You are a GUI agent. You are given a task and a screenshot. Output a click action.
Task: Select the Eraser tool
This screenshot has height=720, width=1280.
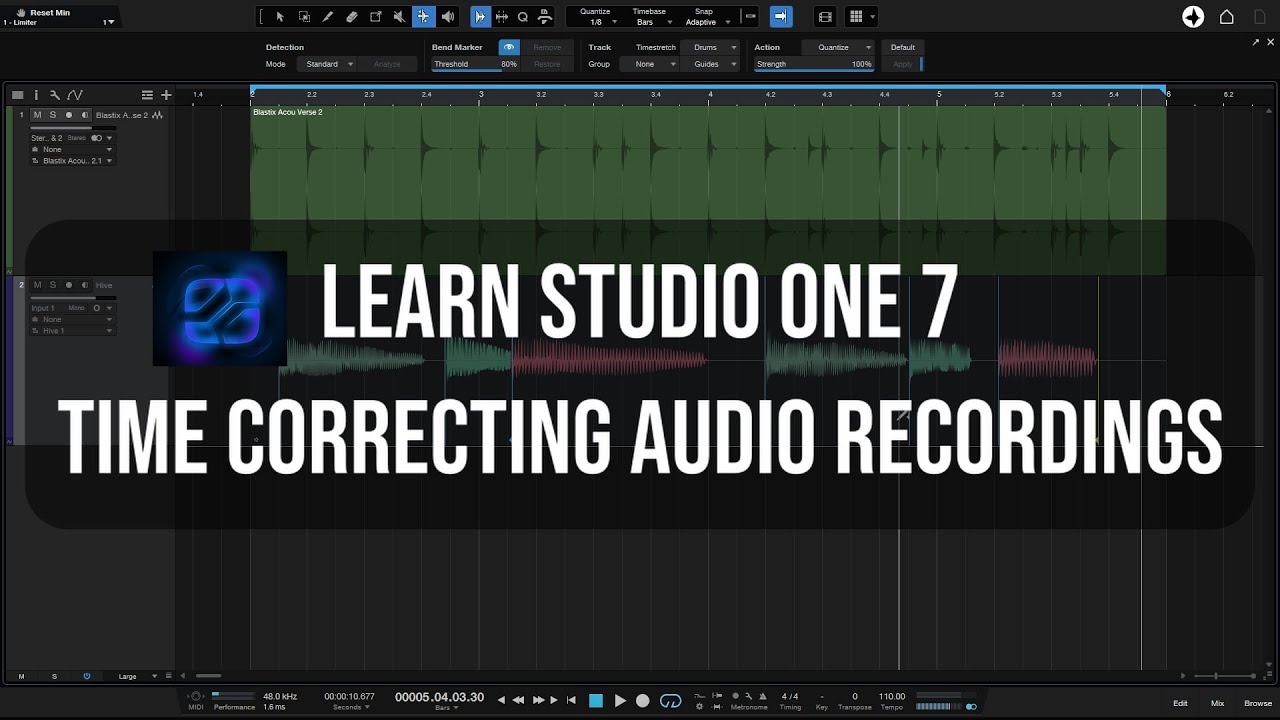(352, 17)
